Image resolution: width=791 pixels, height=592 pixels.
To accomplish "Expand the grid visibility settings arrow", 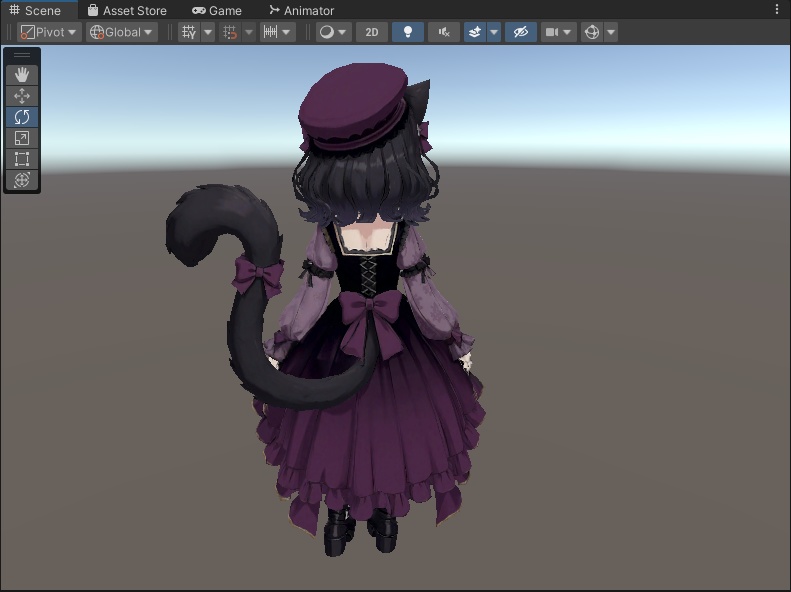I will tap(208, 32).
